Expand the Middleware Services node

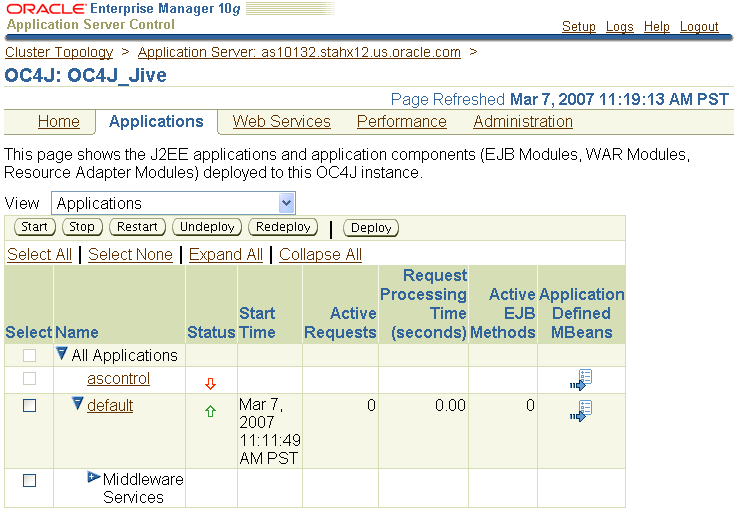(94, 477)
